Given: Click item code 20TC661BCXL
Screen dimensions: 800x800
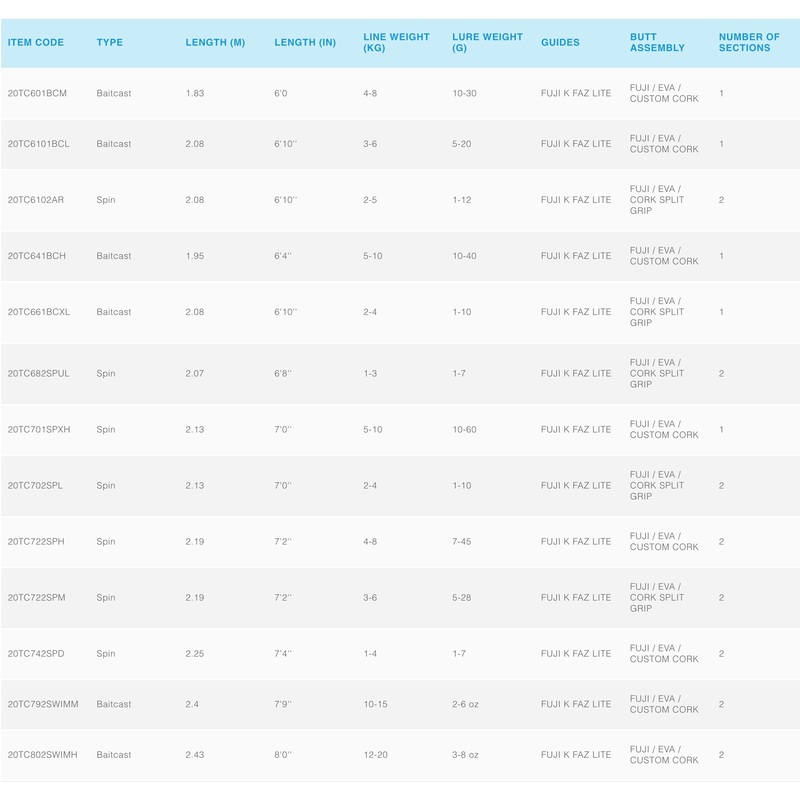Looking at the screenshot, I should click(x=38, y=312).
